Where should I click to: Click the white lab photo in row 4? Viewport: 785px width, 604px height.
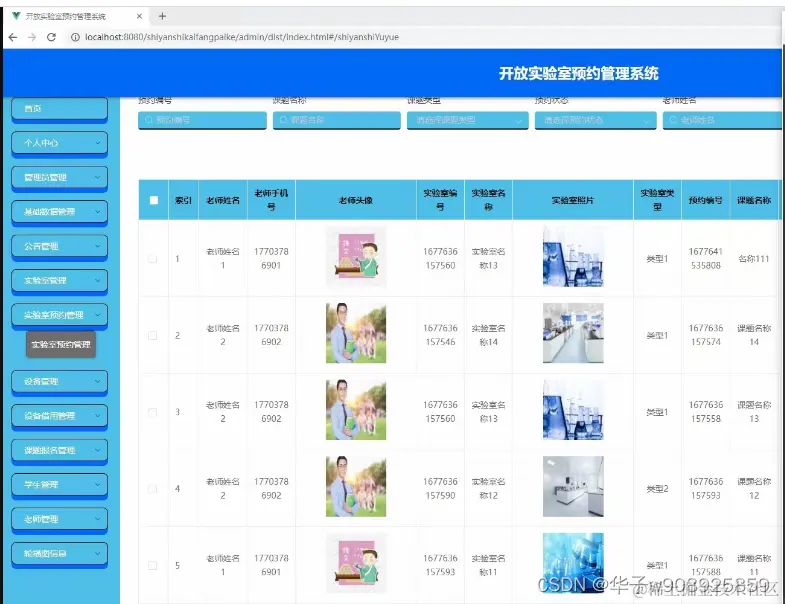pos(573,486)
